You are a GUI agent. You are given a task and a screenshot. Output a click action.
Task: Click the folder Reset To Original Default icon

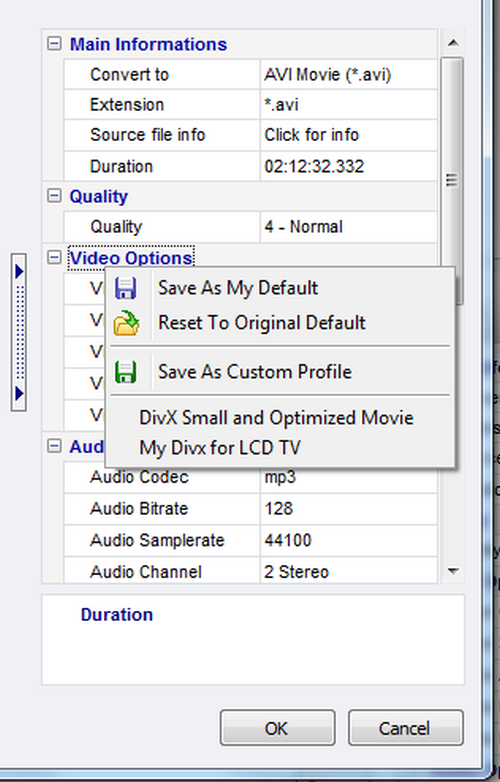pos(126,323)
